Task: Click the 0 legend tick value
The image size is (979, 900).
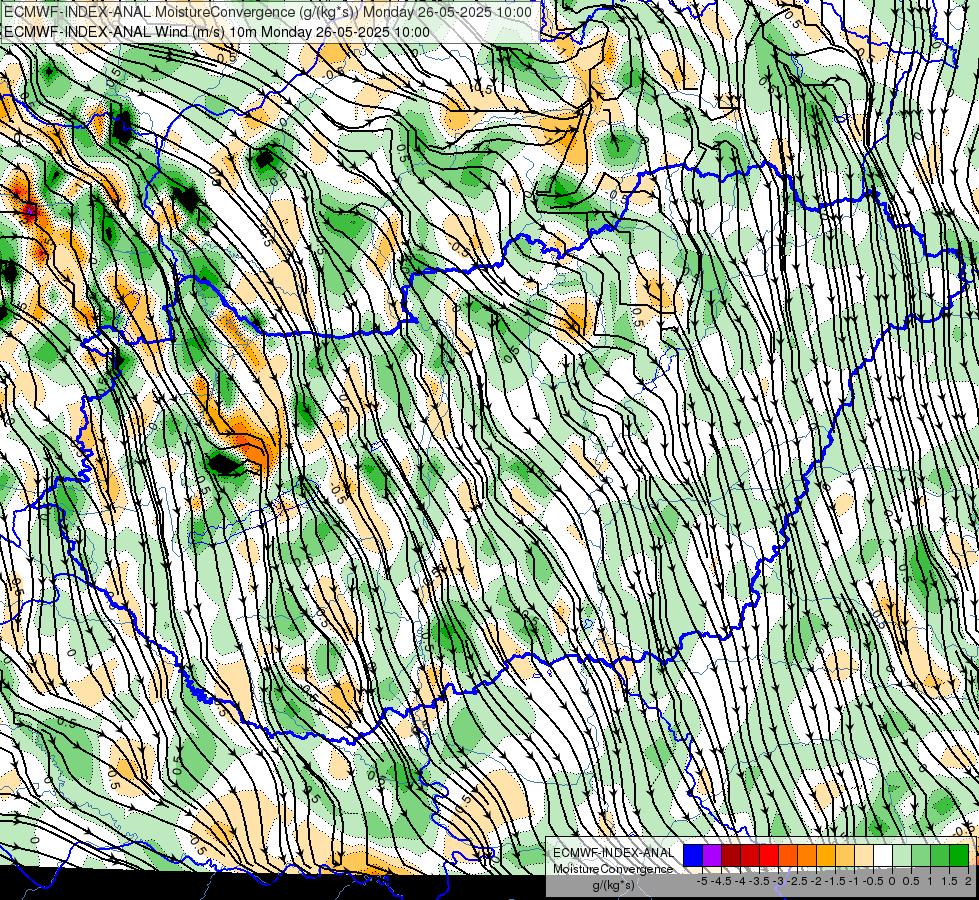Action: point(892,881)
